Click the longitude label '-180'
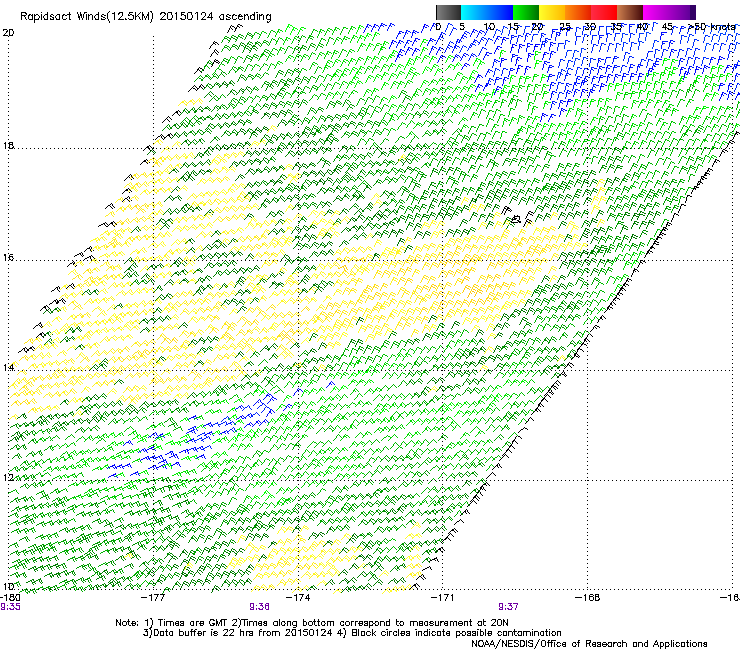The width and height of the screenshot is (740, 650). tap(10, 597)
